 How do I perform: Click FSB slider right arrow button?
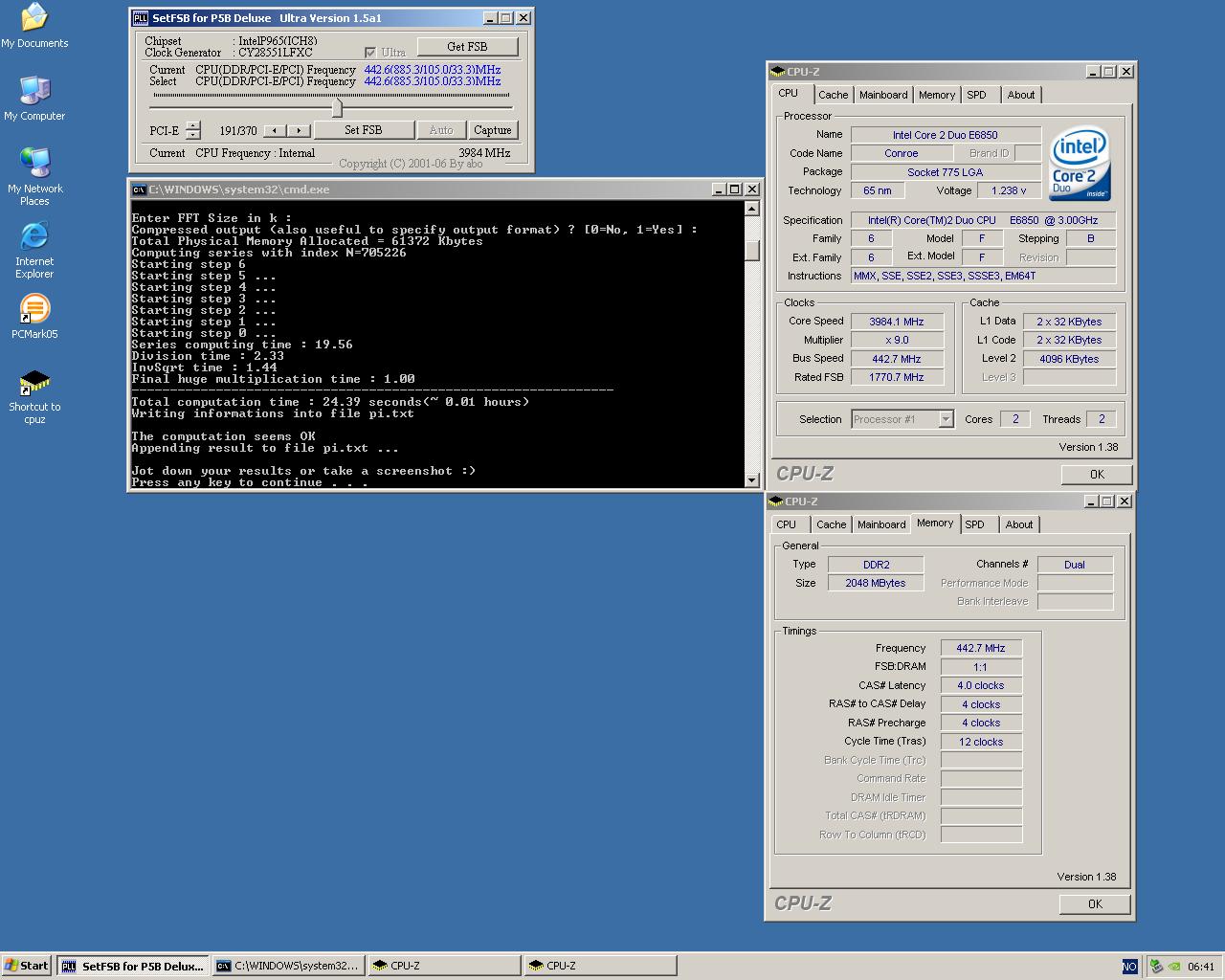pyautogui.click(x=300, y=130)
